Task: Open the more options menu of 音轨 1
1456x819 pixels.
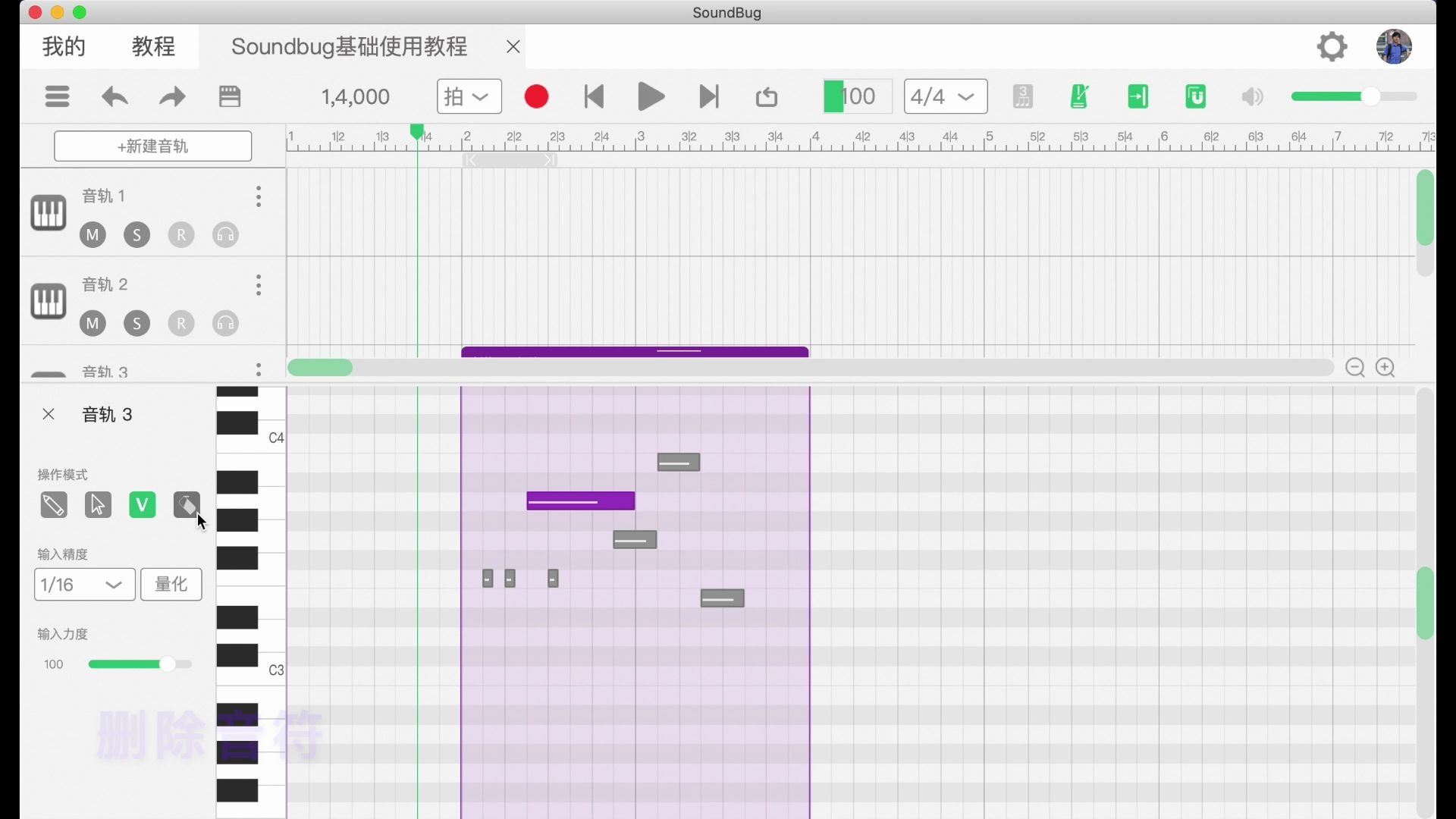Action: click(259, 197)
